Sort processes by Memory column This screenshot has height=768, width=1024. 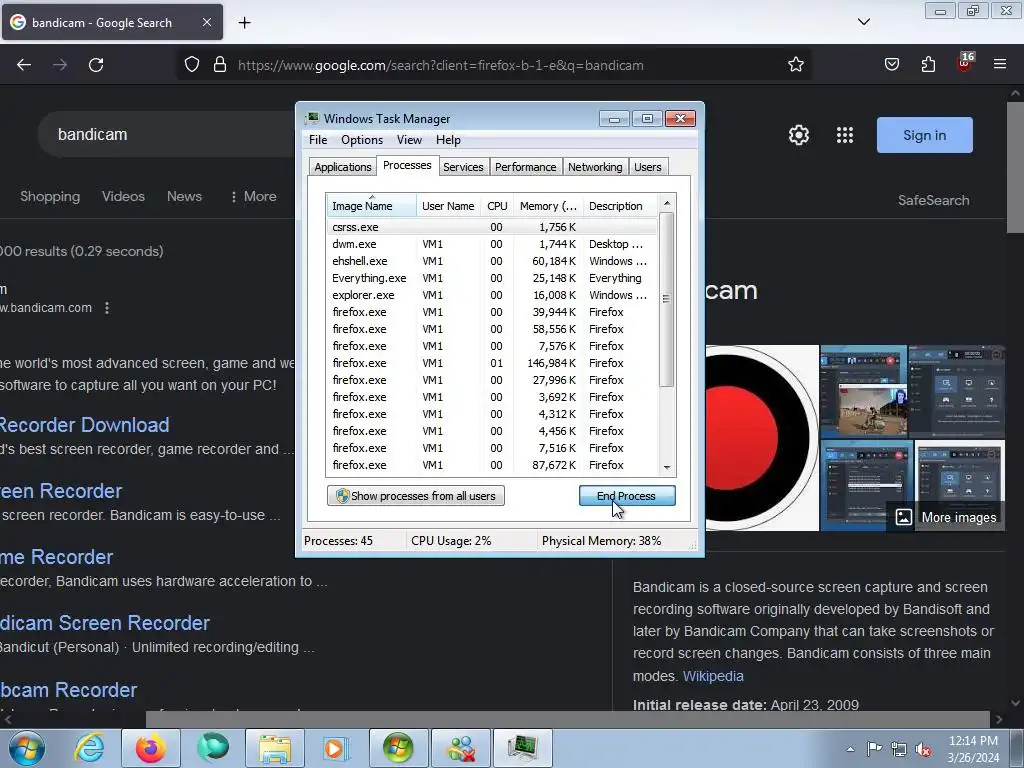pyautogui.click(x=548, y=206)
